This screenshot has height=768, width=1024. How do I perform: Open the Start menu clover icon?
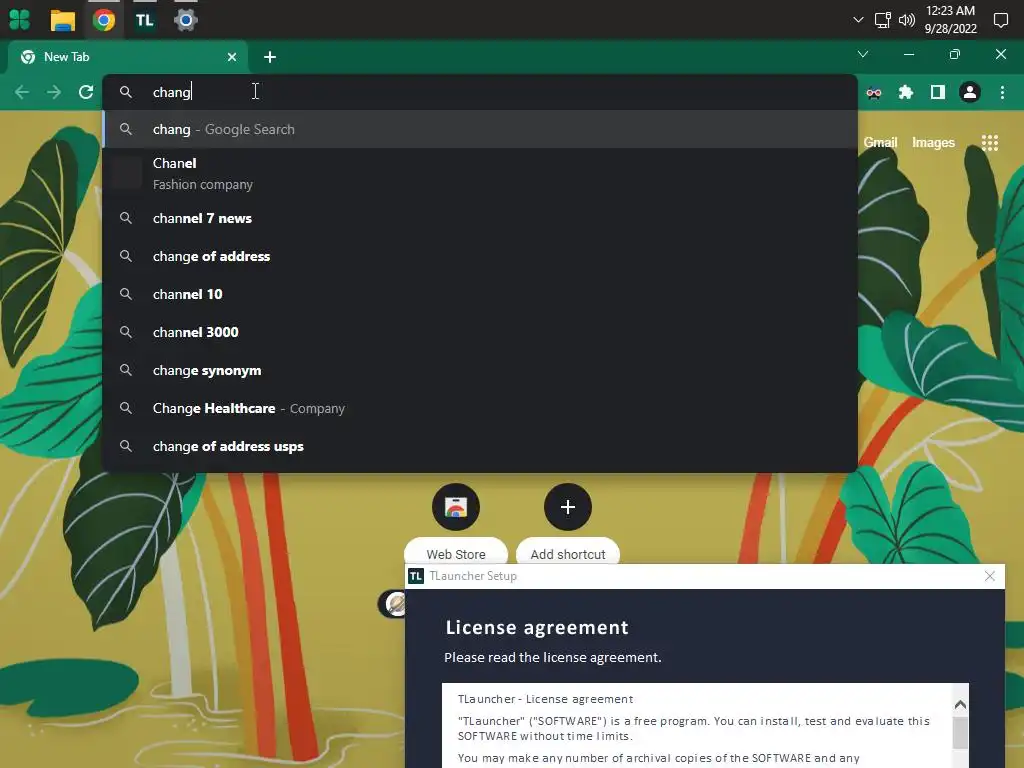pos(20,20)
